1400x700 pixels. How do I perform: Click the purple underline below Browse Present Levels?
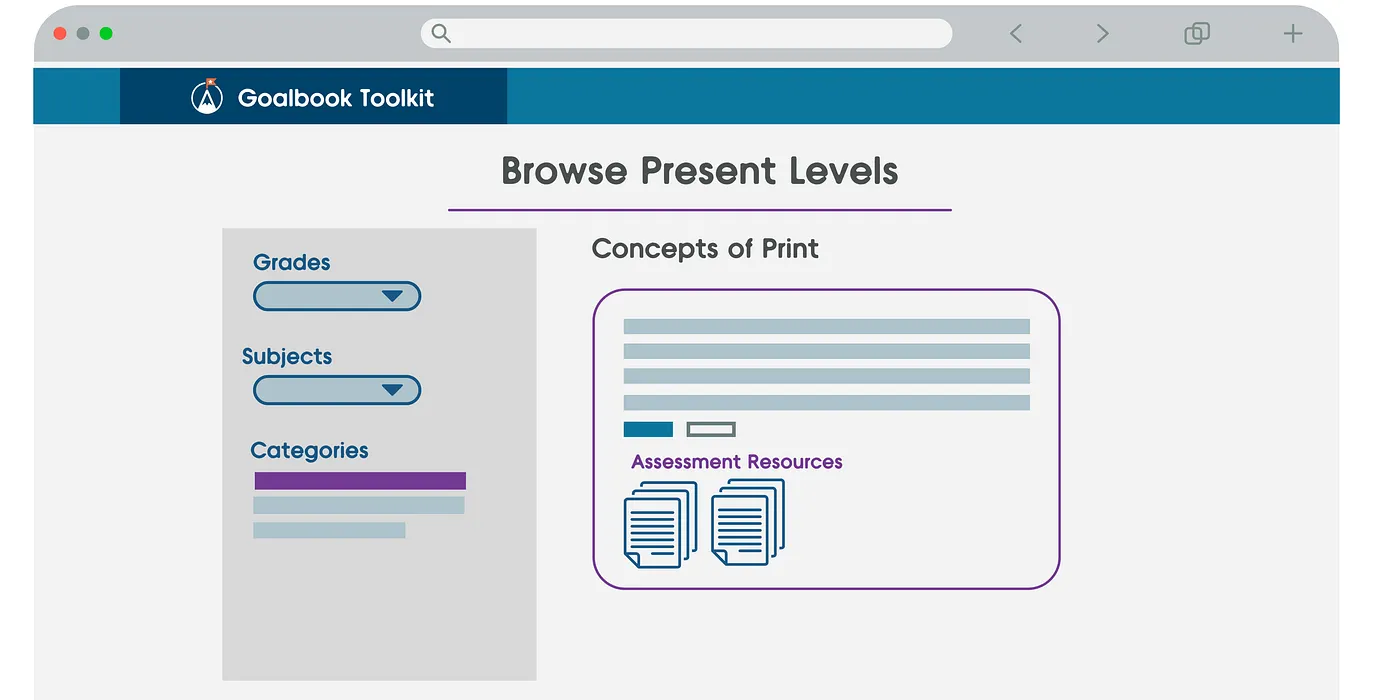coord(700,208)
